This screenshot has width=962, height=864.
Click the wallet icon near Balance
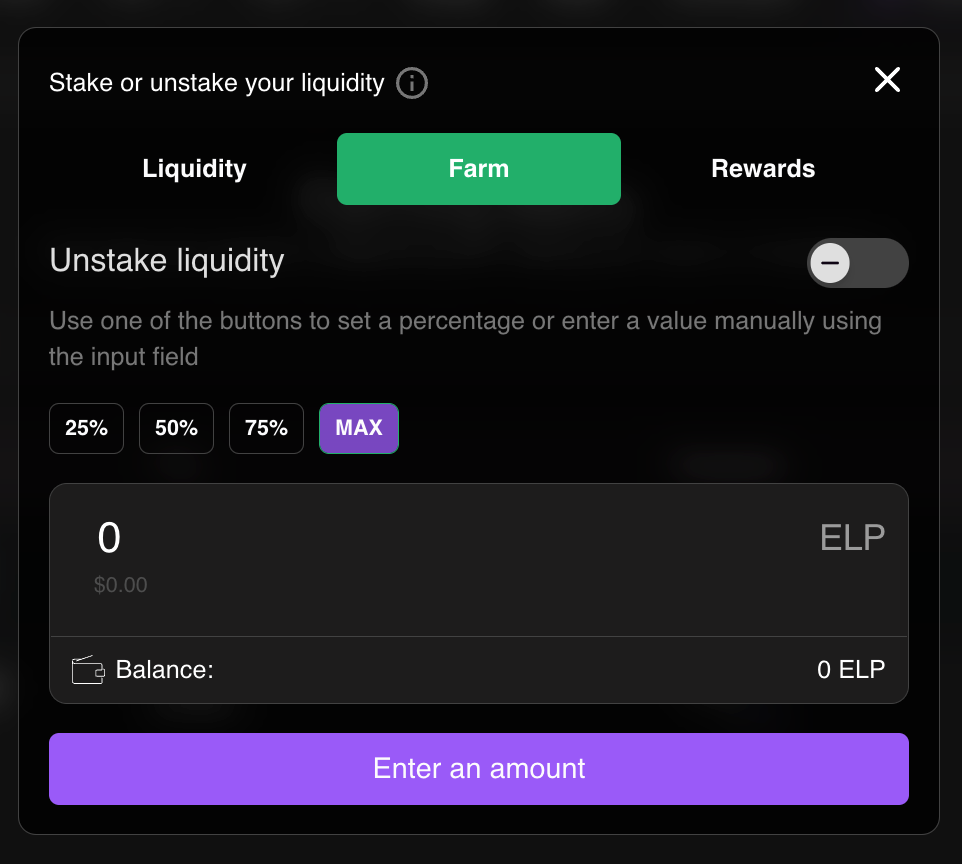pyautogui.click(x=88, y=669)
